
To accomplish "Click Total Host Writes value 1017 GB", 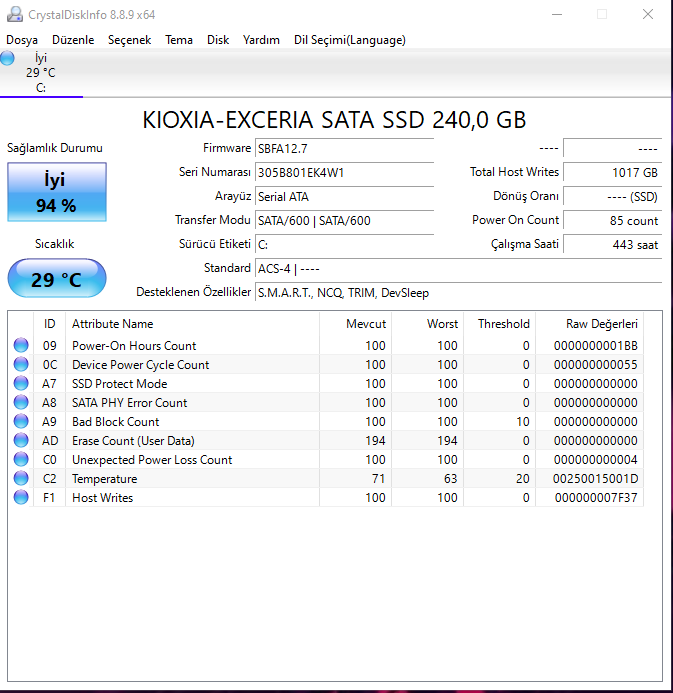I will point(612,173).
